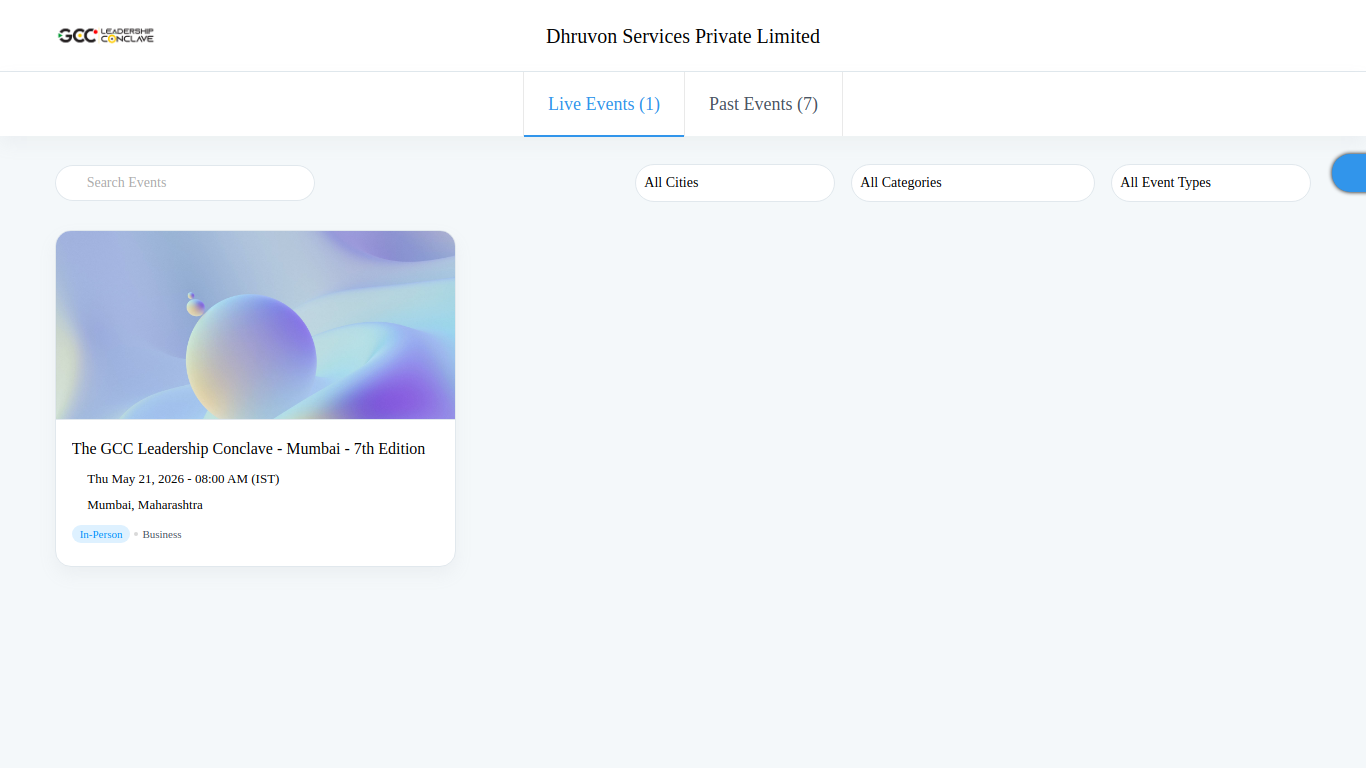The height and width of the screenshot is (768, 1366).
Task: Select the event date Thu May 21, 2026
Action: point(183,479)
